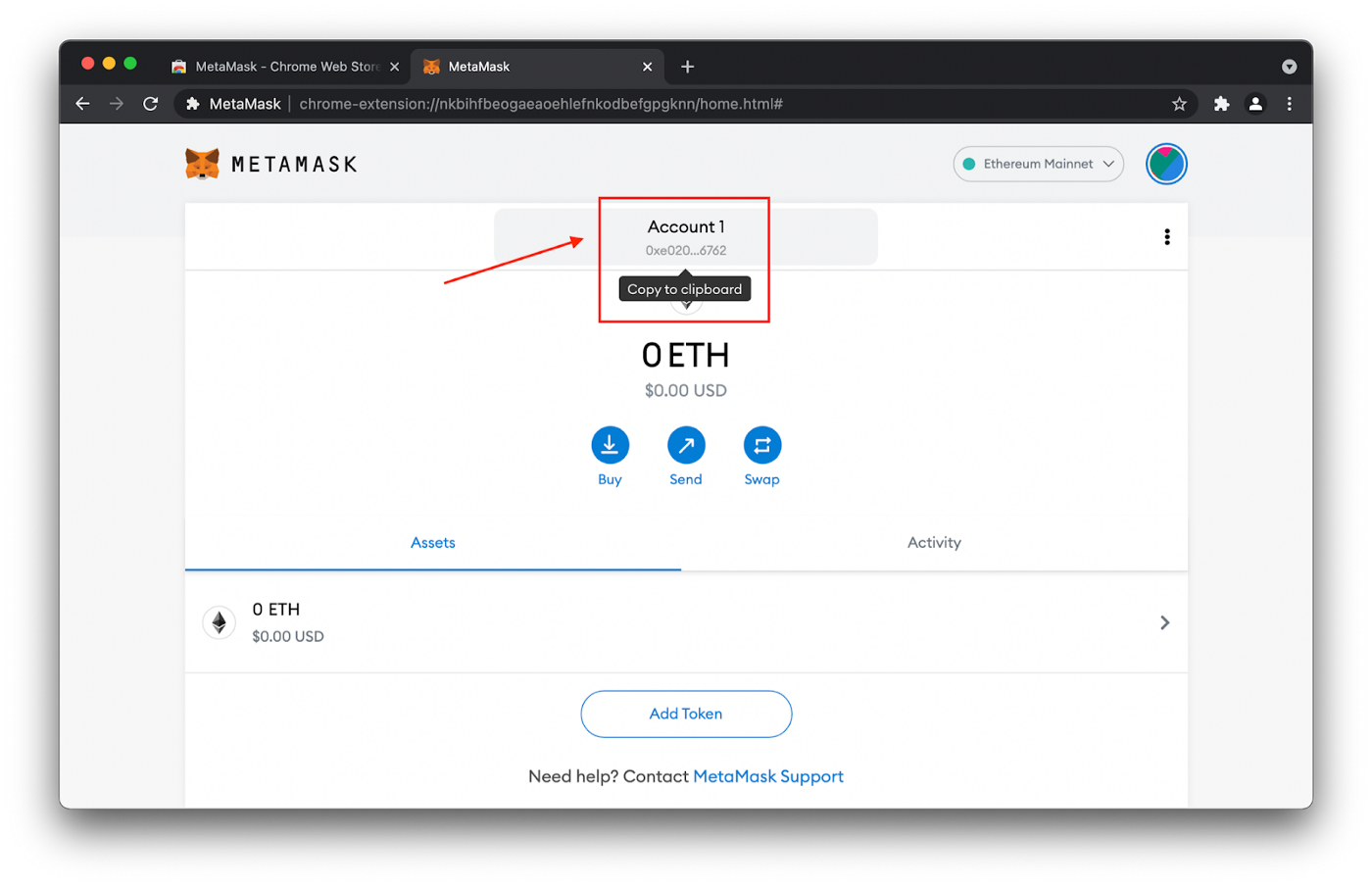Open a new browser tab

tap(687, 67)
